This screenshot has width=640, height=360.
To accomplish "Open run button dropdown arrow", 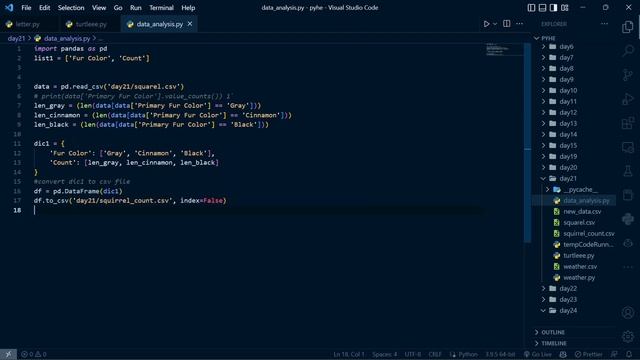I will click(495, 24).
